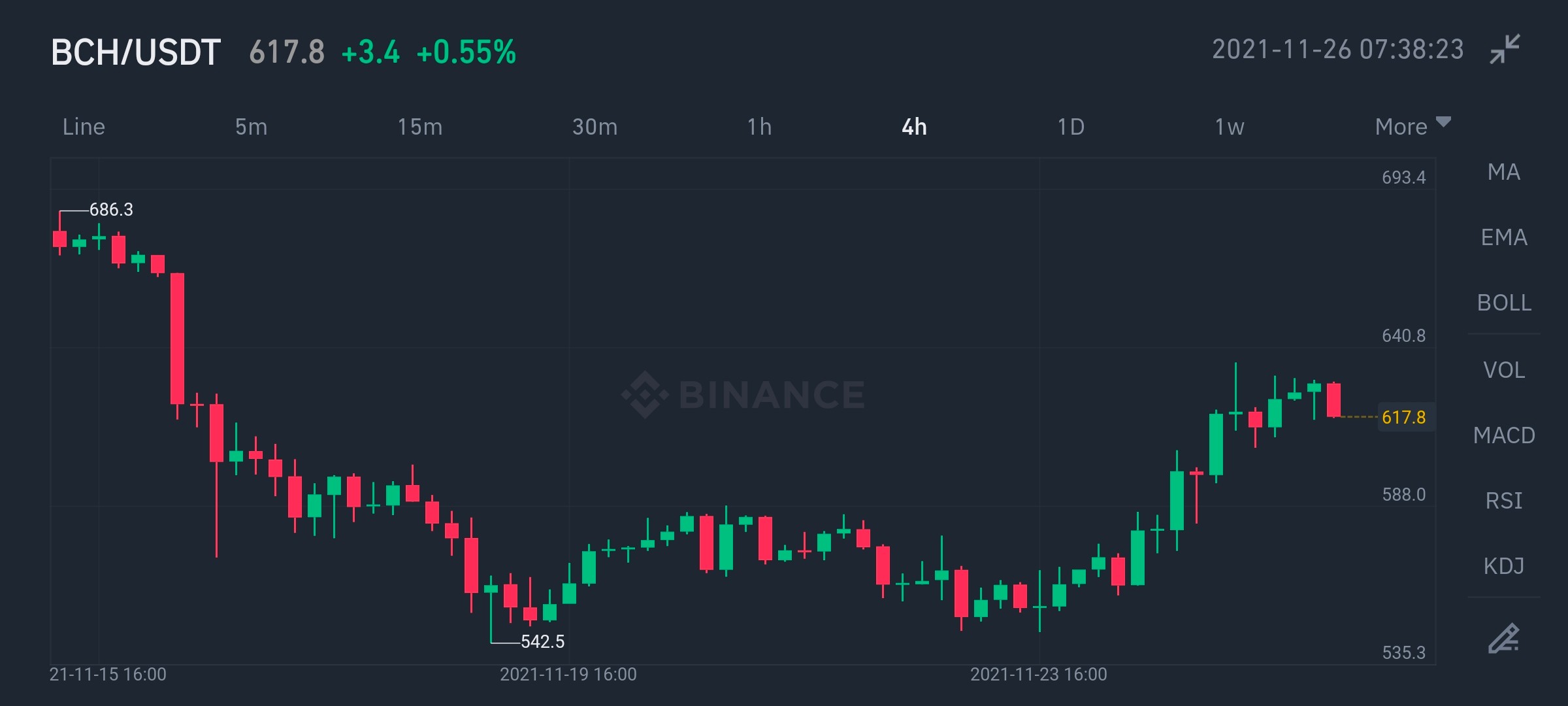1568x706 pixels.
Task: Collapse the fullscreen chart with arrows icon
Action: [x=1505, y=49]
